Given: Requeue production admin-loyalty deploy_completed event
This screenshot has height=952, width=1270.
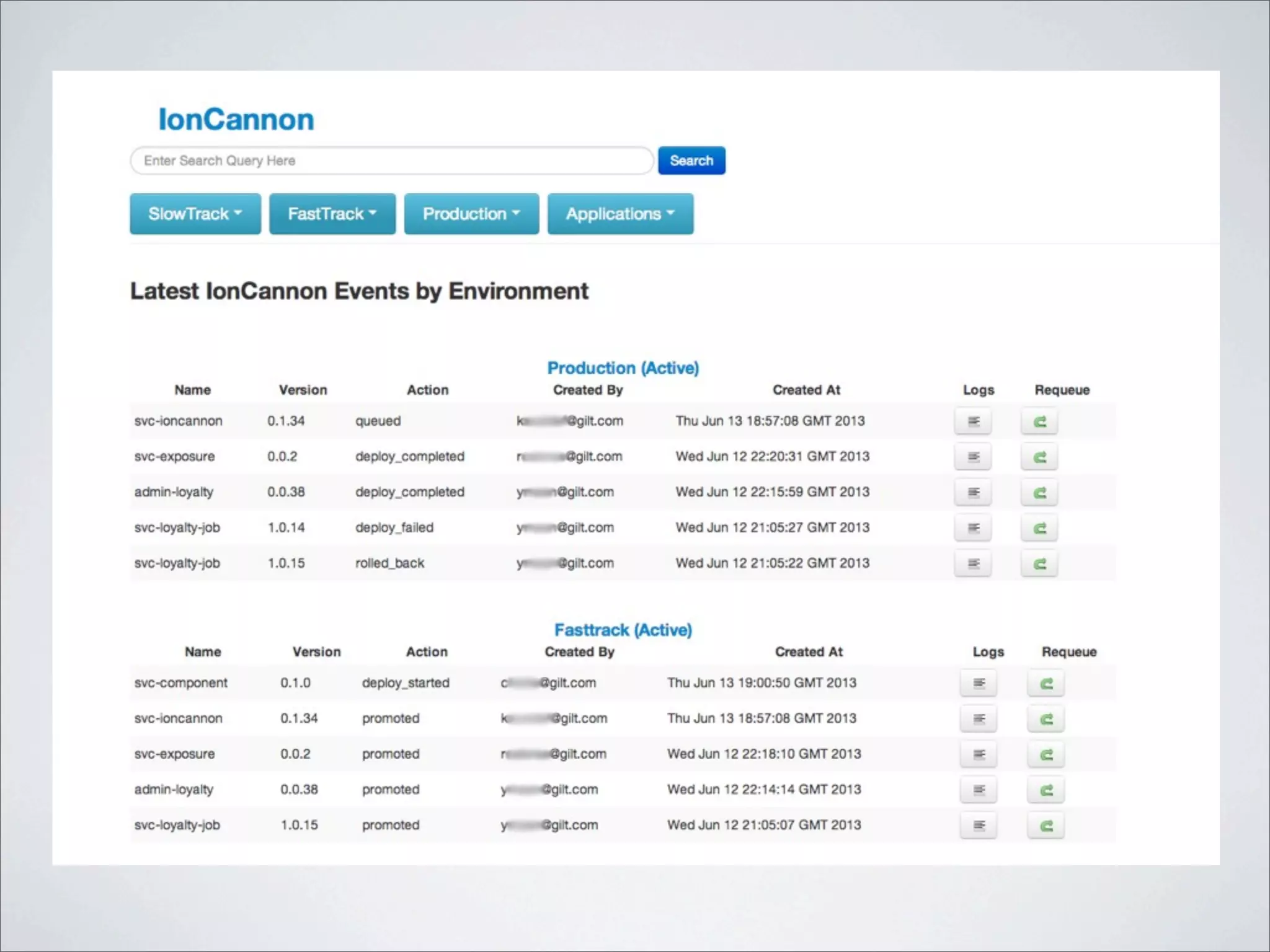Looking at the screenshot, I should pos(1039,493).
